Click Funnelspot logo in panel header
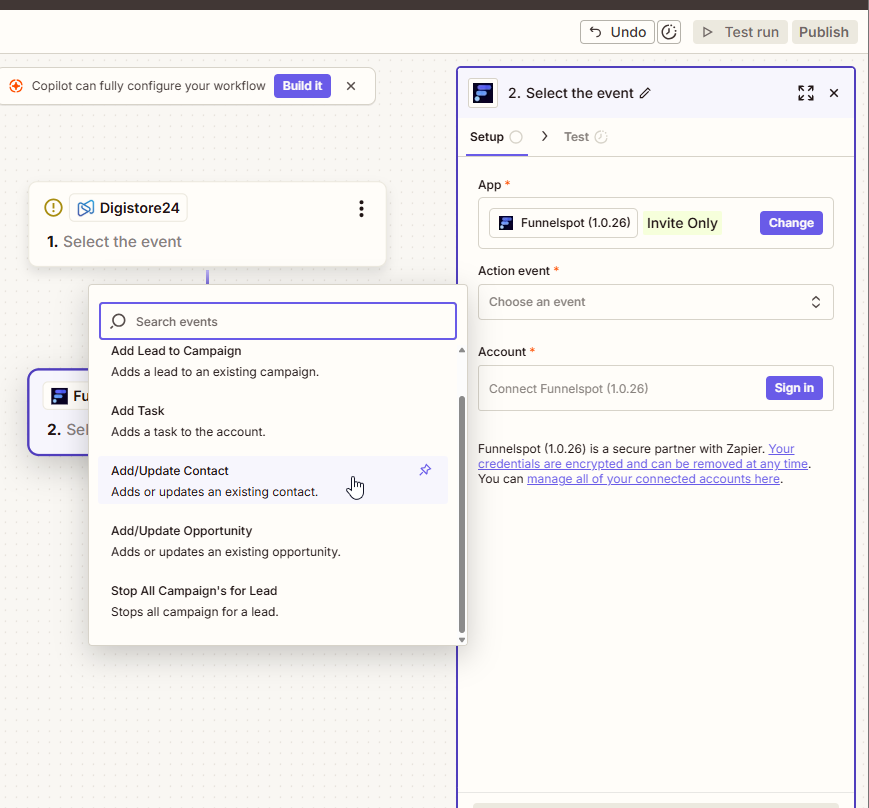 click(483, 93)
